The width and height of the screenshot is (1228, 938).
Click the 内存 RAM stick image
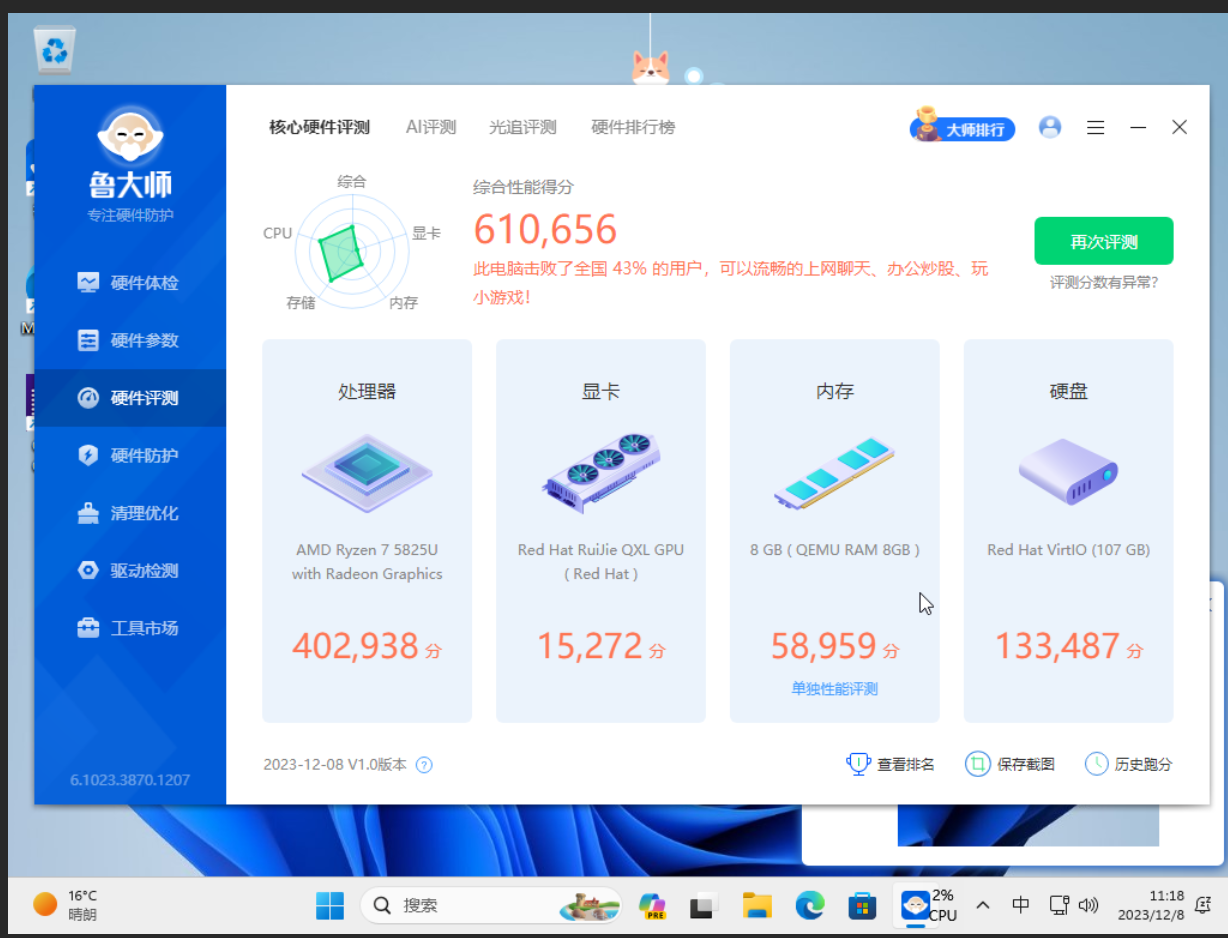[x=834, y=474]
